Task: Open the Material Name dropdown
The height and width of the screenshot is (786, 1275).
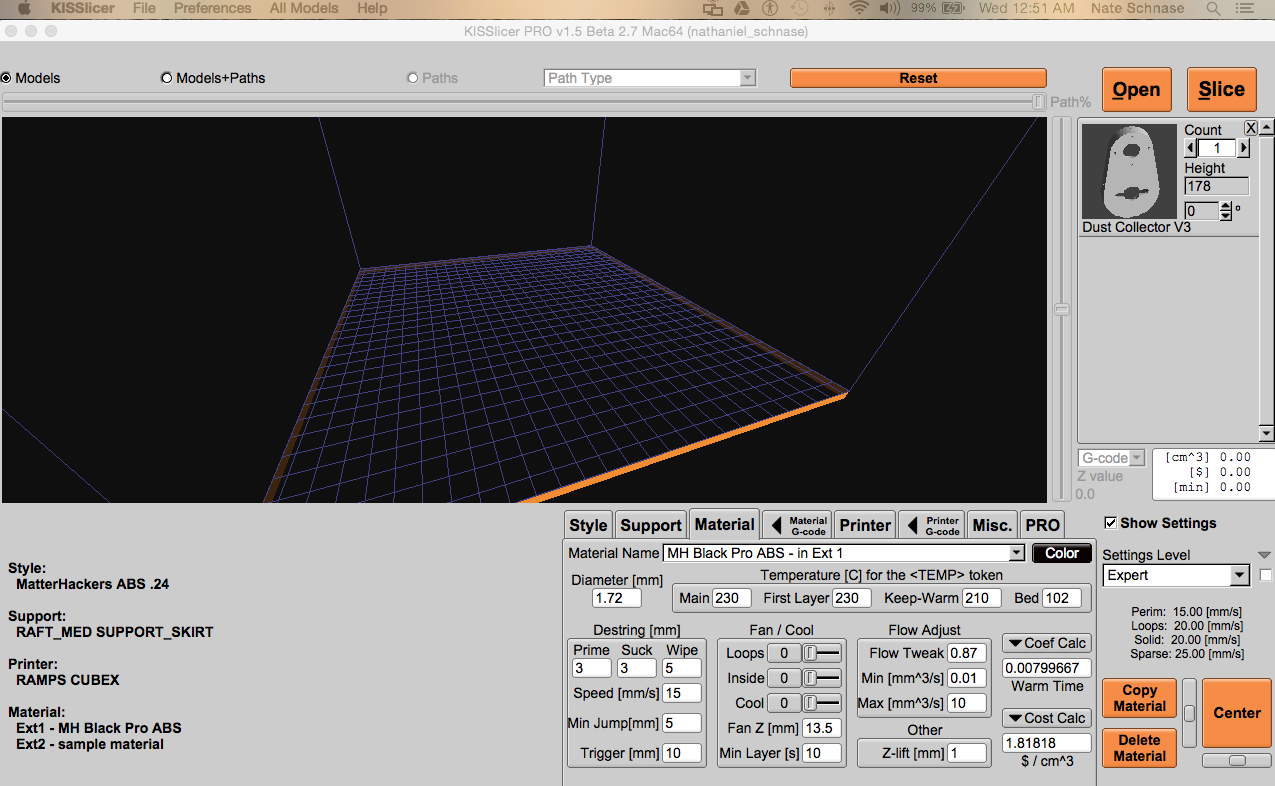Action: tap(844, 553)
